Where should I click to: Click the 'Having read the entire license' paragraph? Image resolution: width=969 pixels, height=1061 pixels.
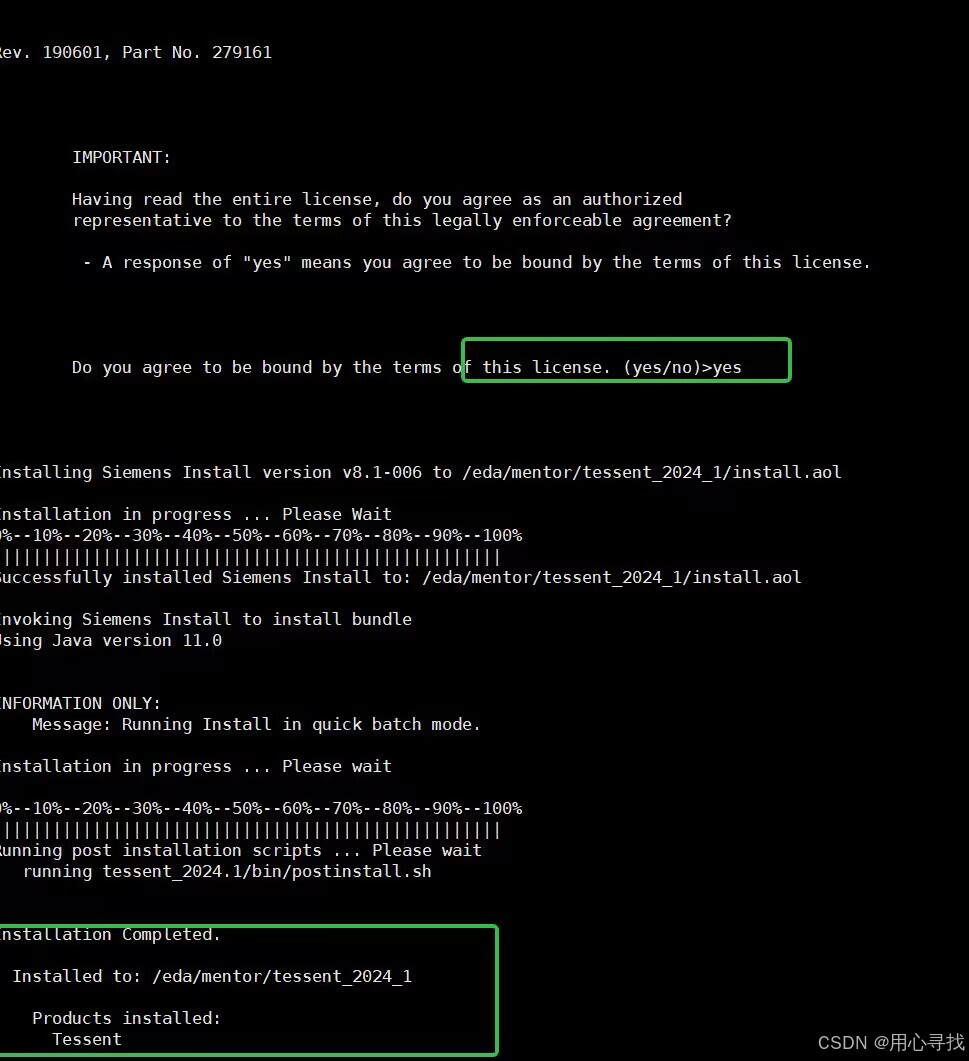[x=402, y=210]
